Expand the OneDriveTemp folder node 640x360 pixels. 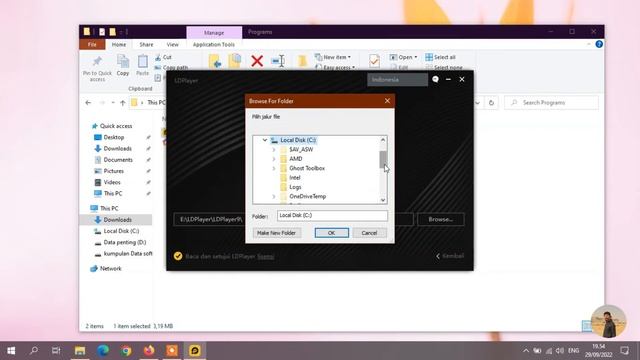tap(274, 196)
